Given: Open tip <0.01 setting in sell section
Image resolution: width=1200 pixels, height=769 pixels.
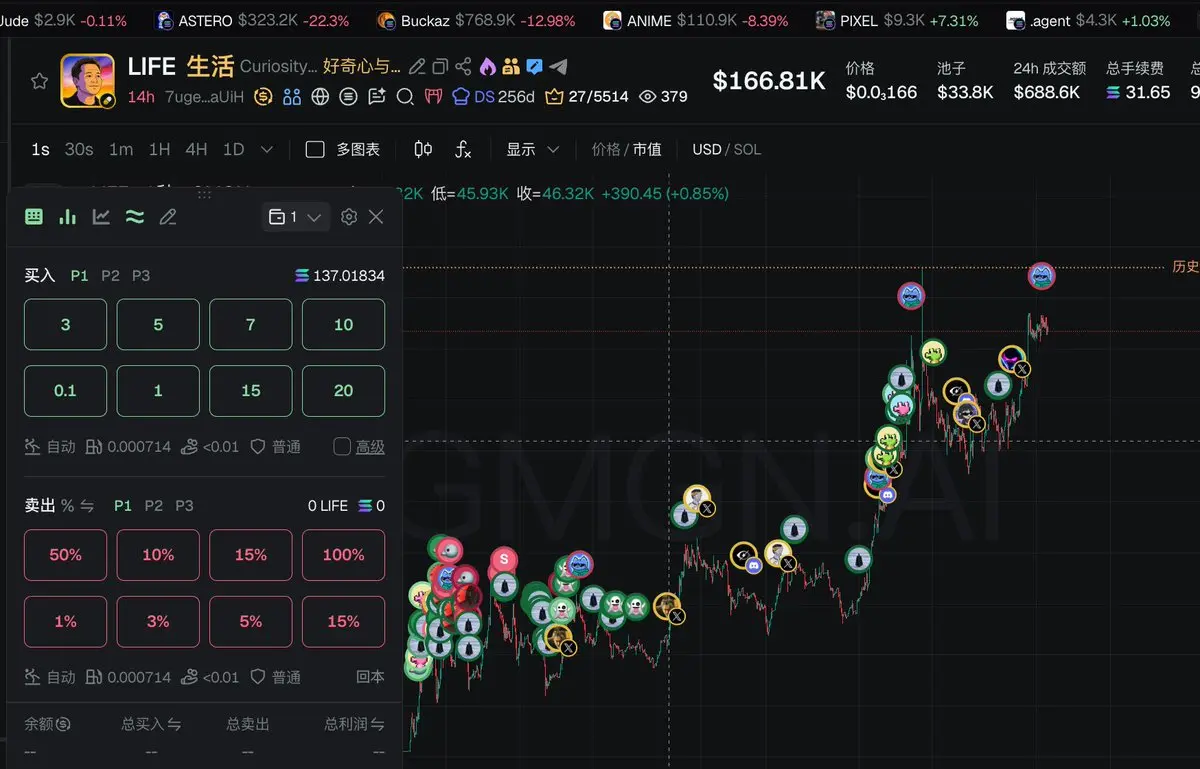Looking at the screenshot, I should click(x=210, y=677).
